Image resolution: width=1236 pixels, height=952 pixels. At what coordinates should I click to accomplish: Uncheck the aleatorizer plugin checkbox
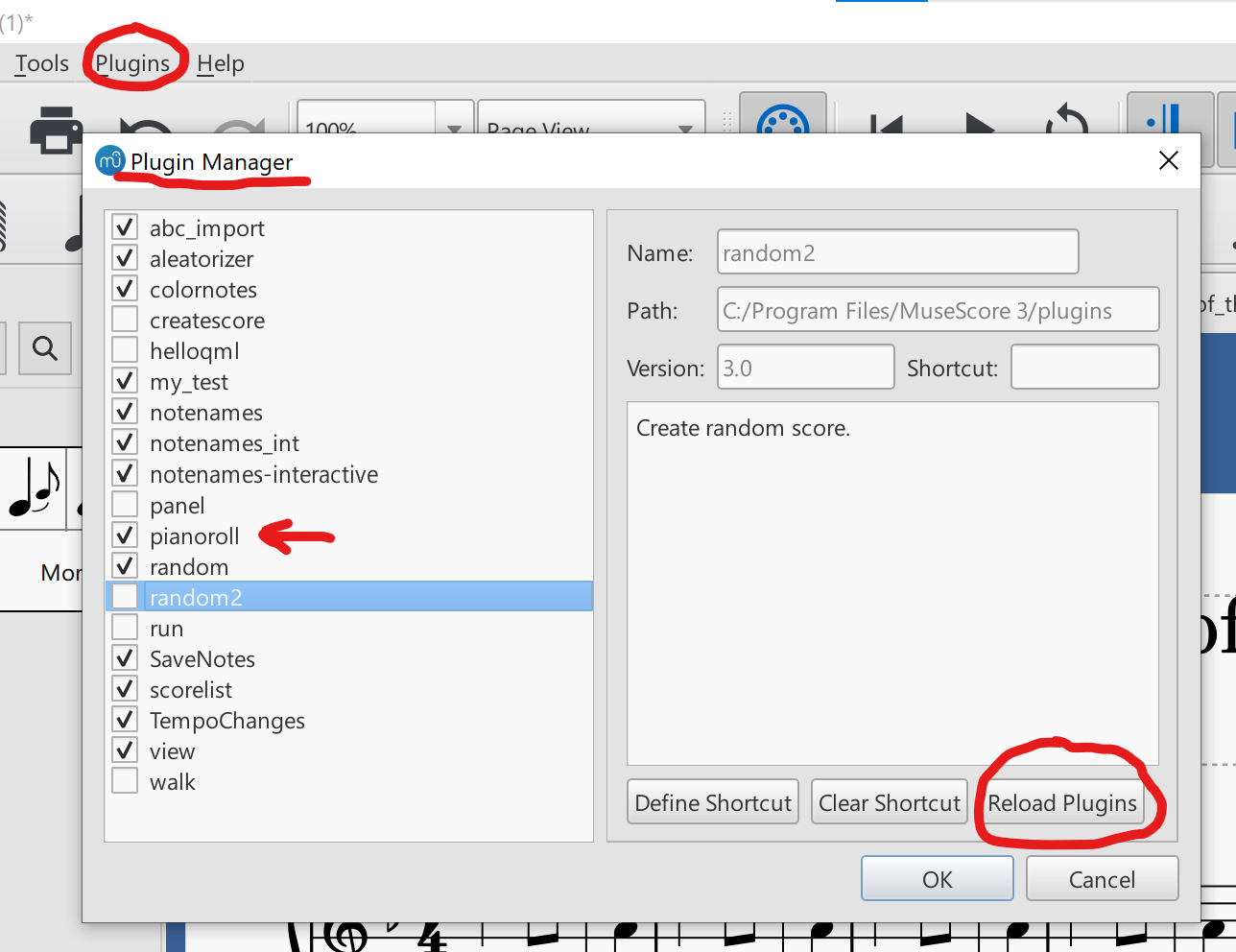pos(125,258)
